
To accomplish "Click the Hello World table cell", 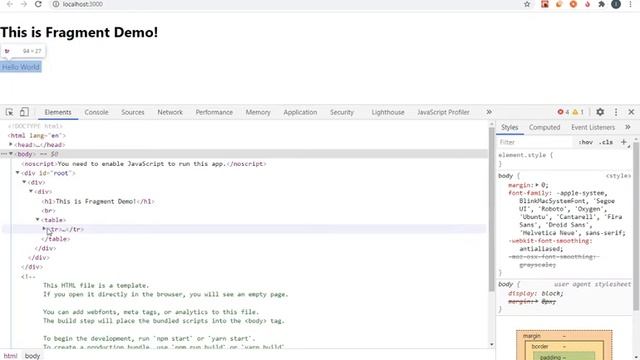I will point(21,67).
